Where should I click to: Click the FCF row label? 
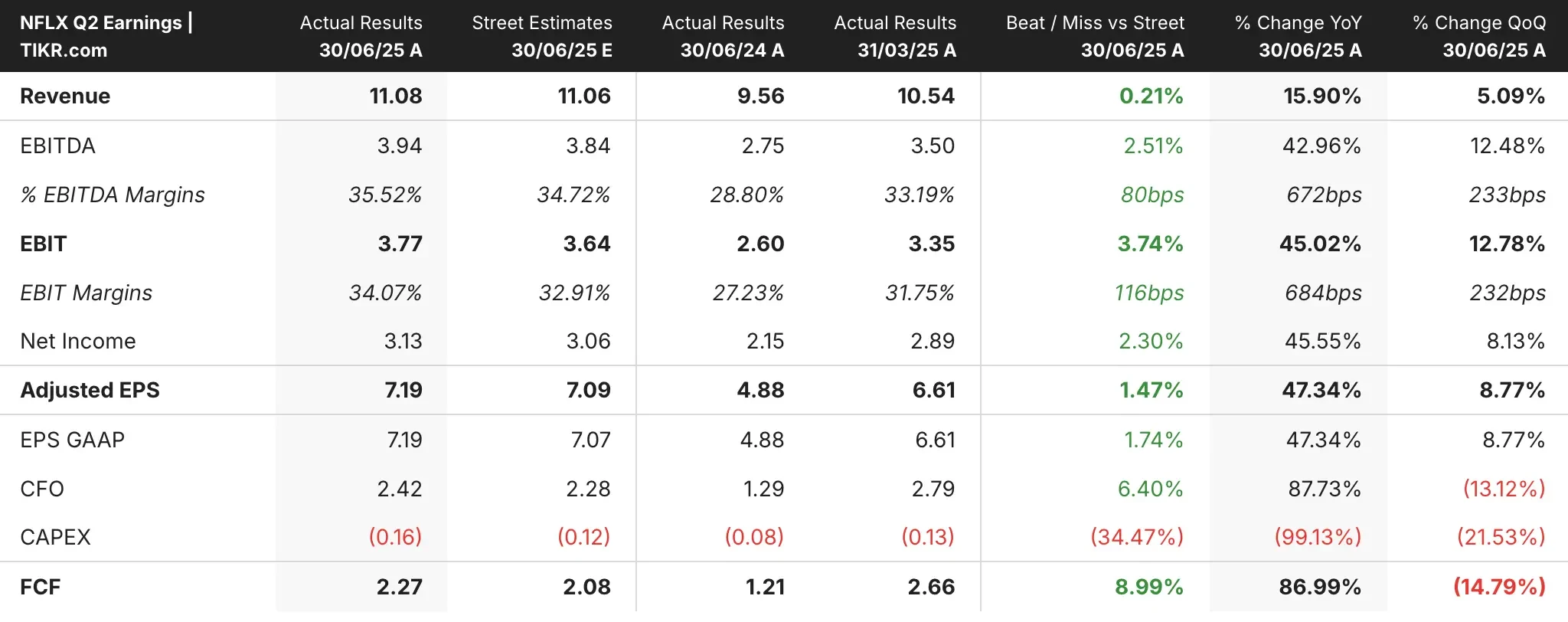[x=40, y=587]
